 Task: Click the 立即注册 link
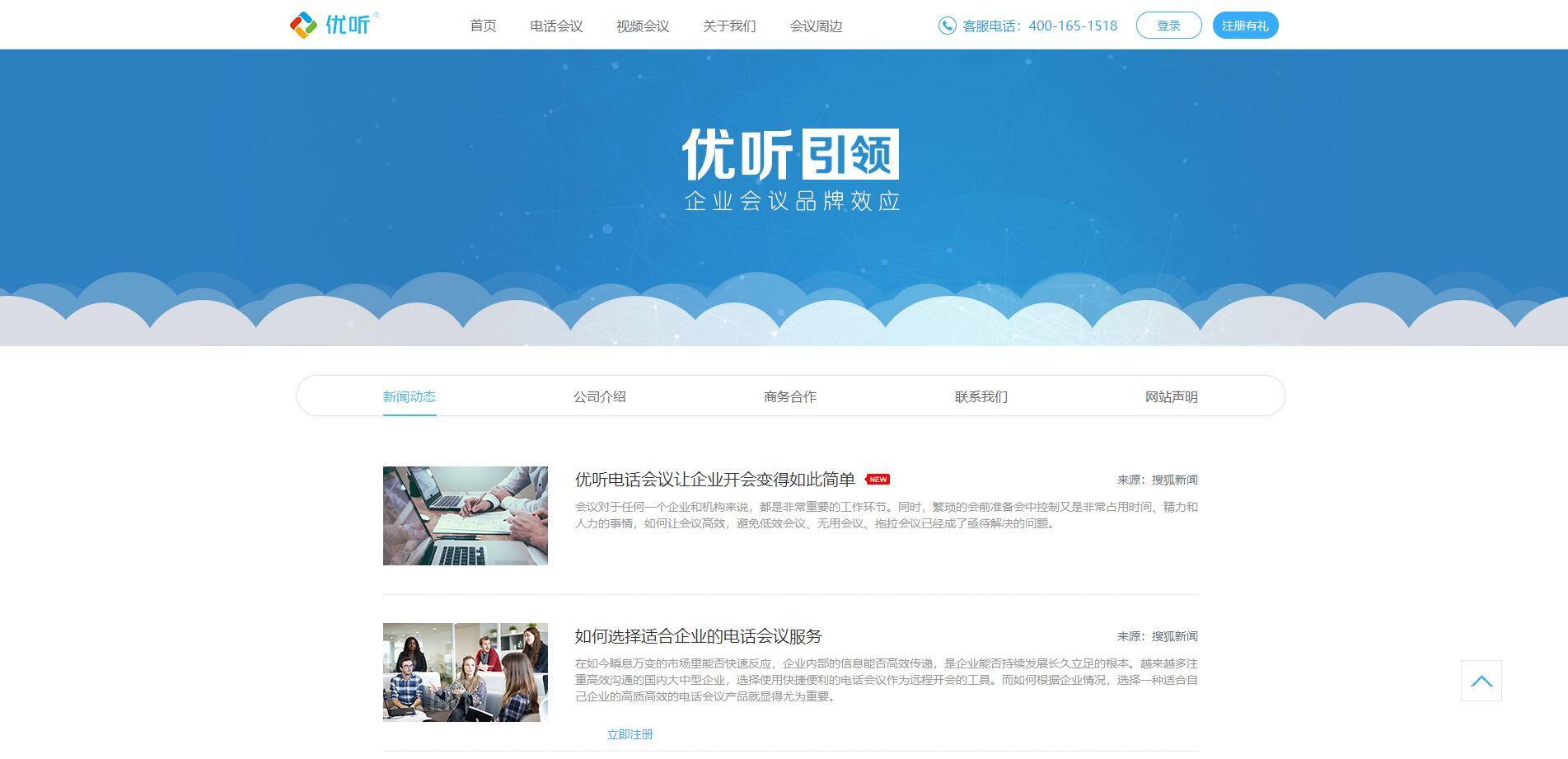[630, 734]
